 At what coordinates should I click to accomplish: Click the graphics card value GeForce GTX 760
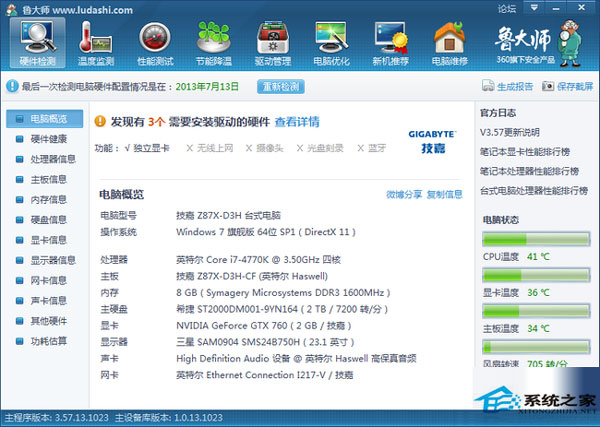(x=264, y=326)
